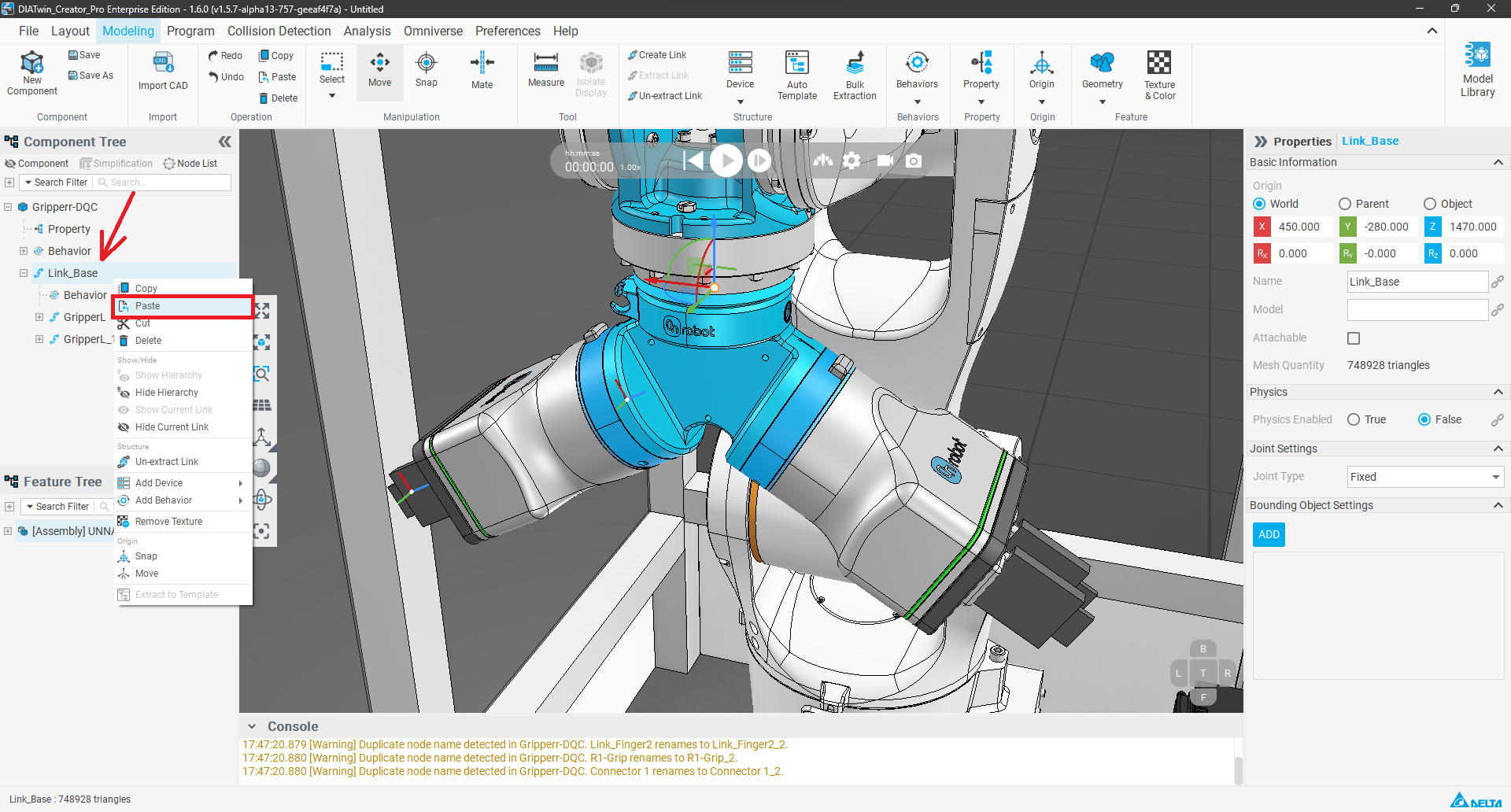This screenshot has height=812, width=1511.
Task: Collapse the Link_Base tree node
Action: point(24,273)
